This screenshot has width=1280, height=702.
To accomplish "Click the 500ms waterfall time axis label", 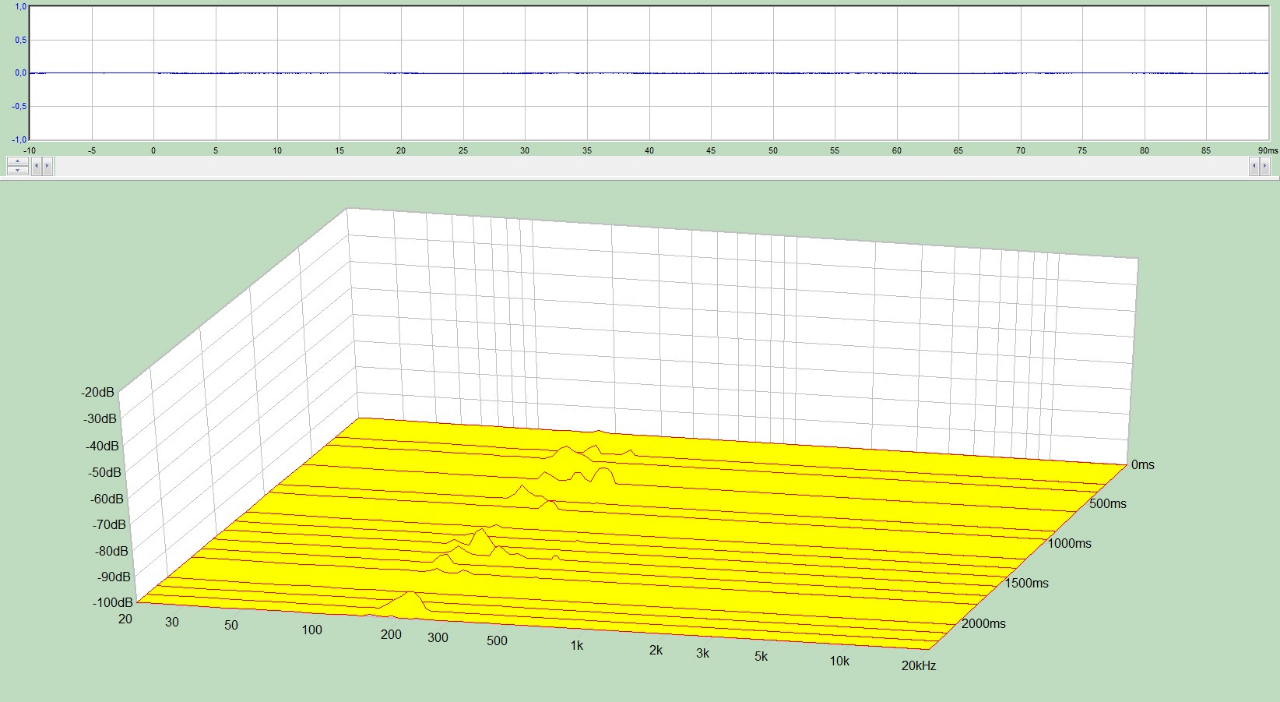I will [1107, 504].
